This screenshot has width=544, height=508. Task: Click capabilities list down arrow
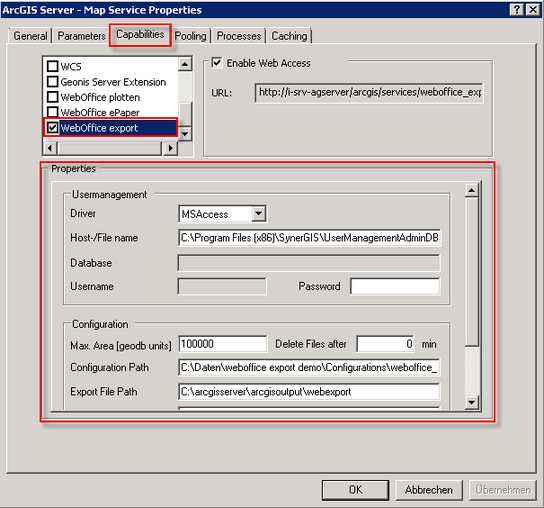pyautogui.click(x=185, y=134)
